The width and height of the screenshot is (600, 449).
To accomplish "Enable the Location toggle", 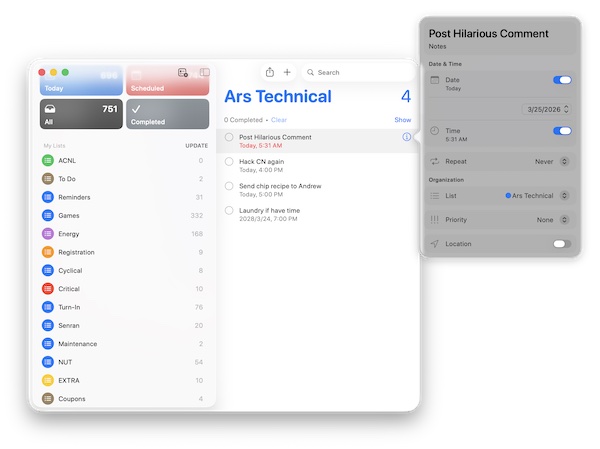I will tap(562, 244).
